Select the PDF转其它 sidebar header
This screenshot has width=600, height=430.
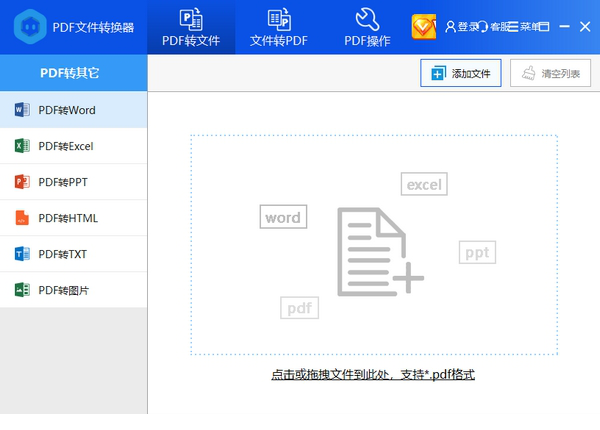point(73,73)
